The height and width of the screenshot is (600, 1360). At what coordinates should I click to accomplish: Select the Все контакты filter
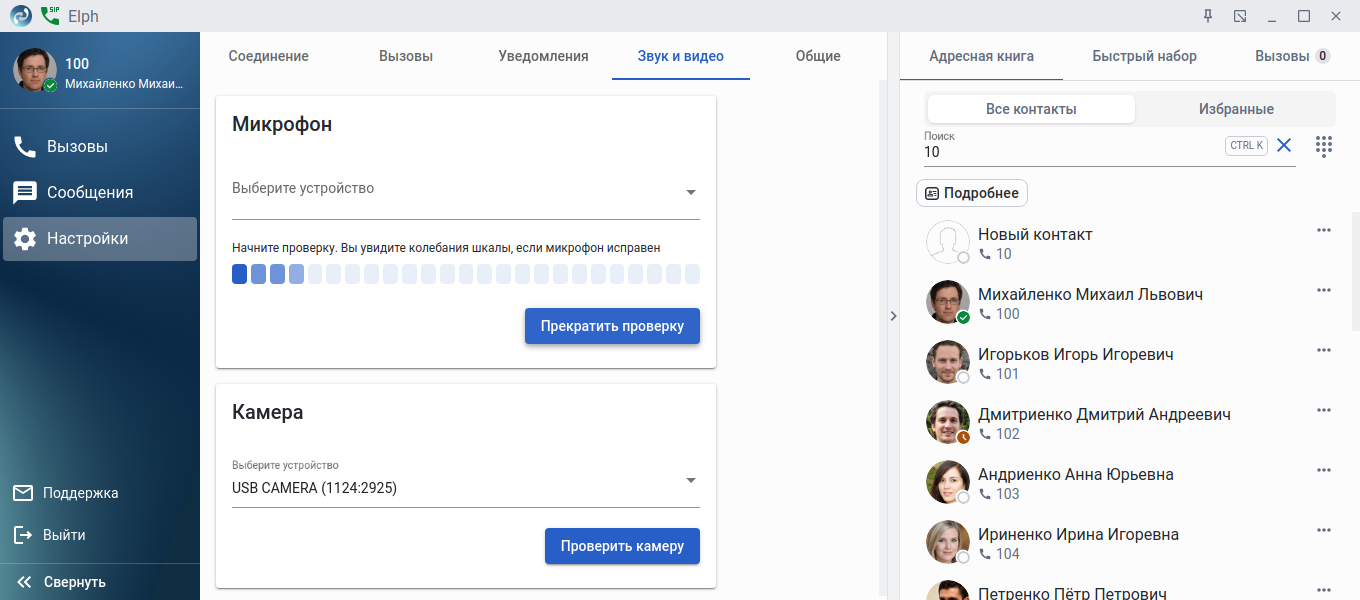coord(1031,109)
